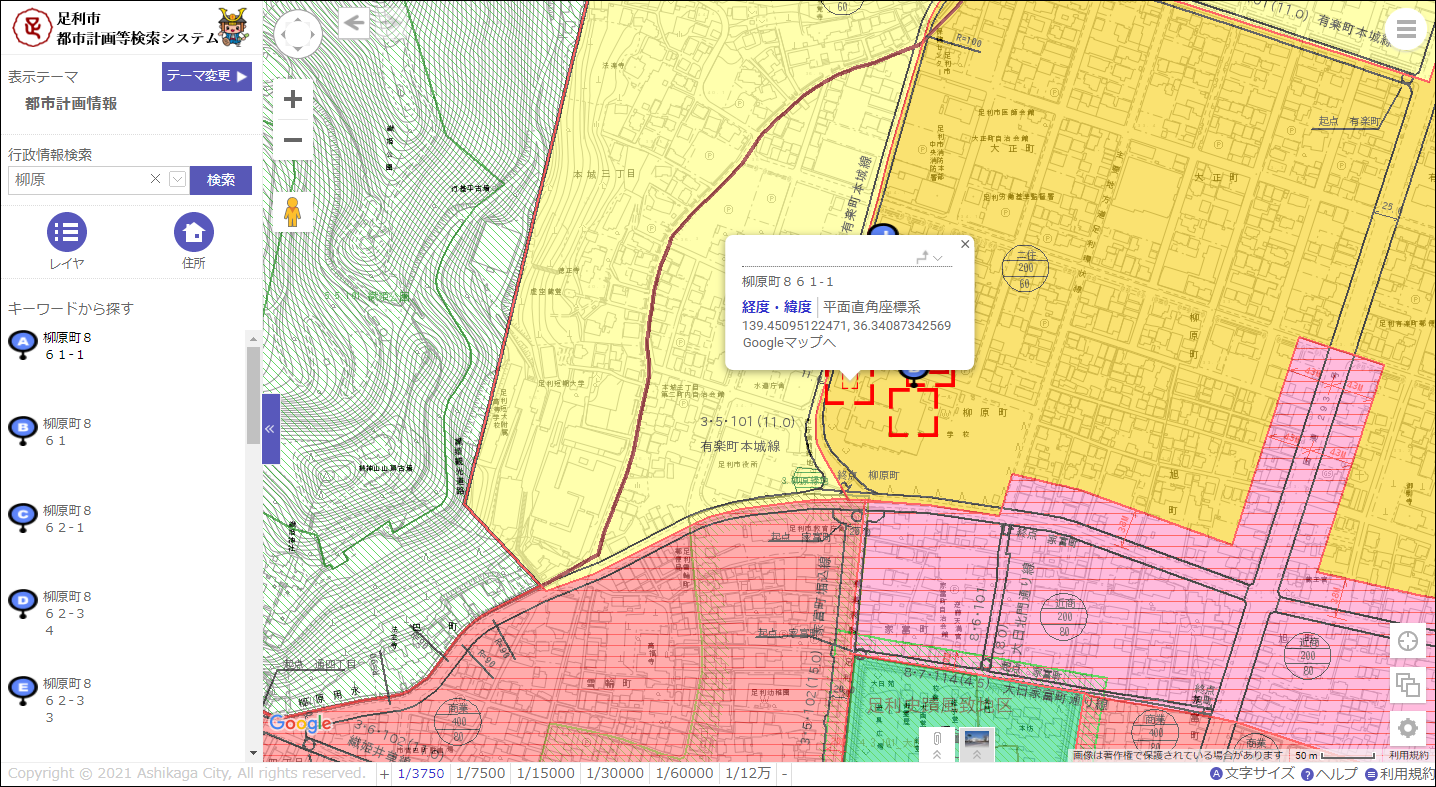Open the ヘルプ help link

(1329, 774)
